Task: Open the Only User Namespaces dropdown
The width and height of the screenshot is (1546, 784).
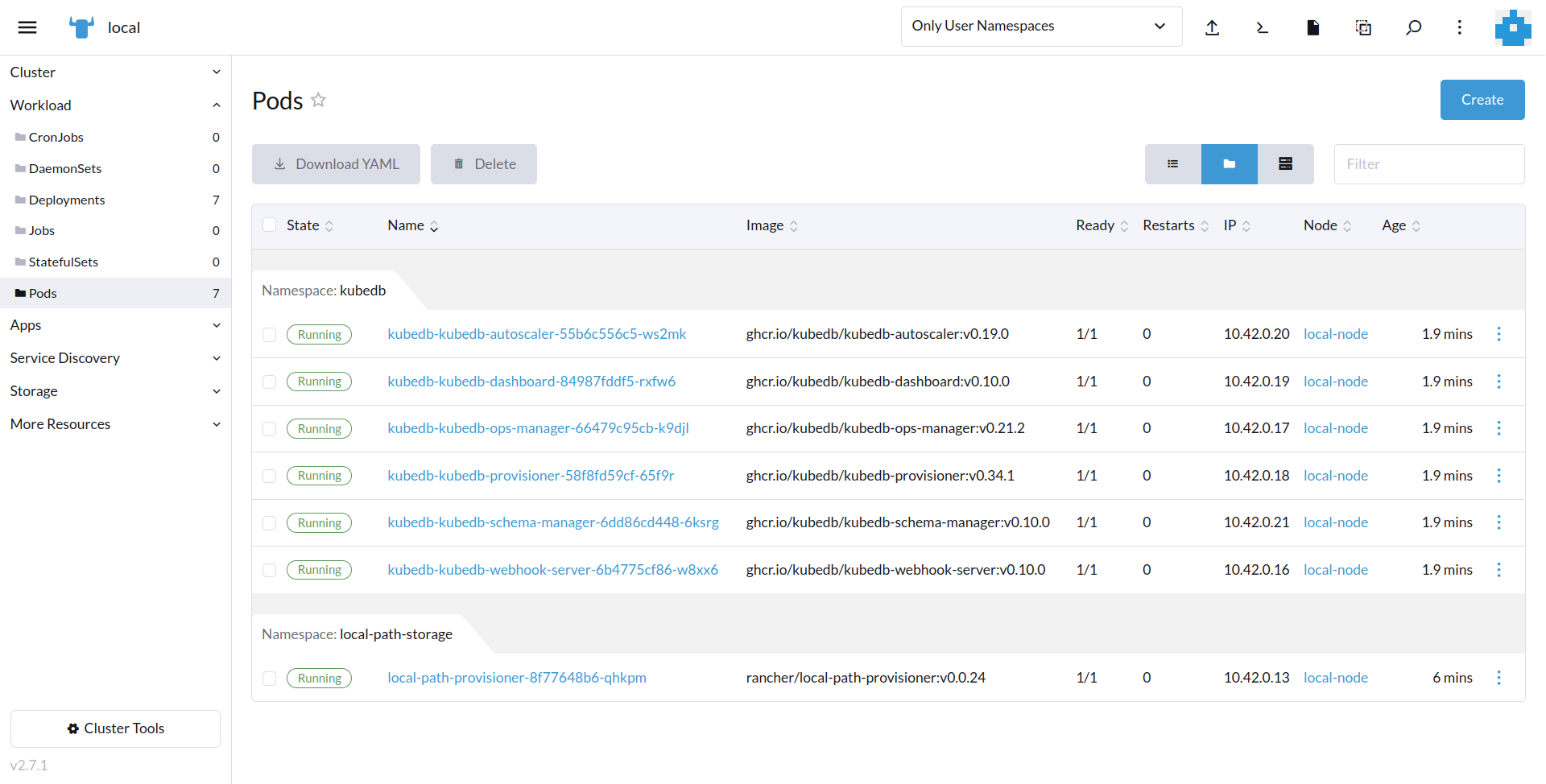Action: point(1040,27)
